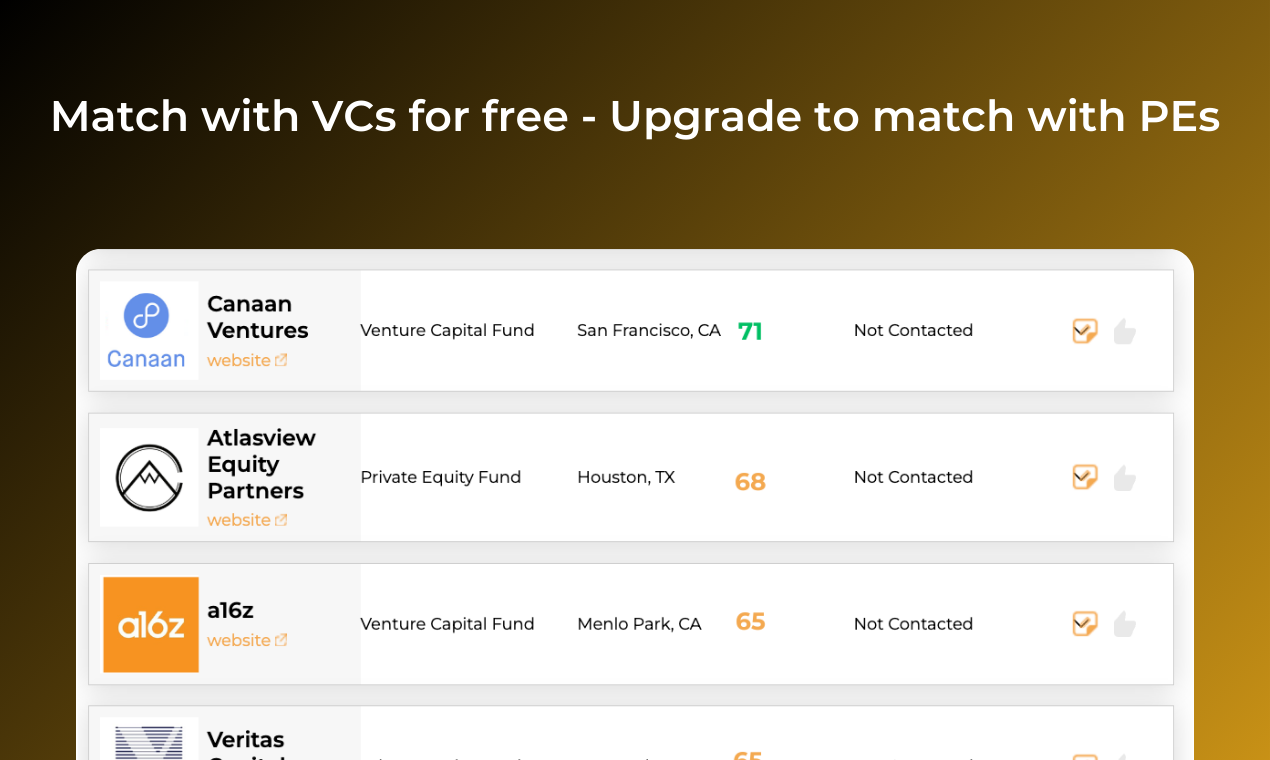1270x760 pixels.
Task: Click Not Contacted status for Canaan Ventures
Action: (913, 330)
